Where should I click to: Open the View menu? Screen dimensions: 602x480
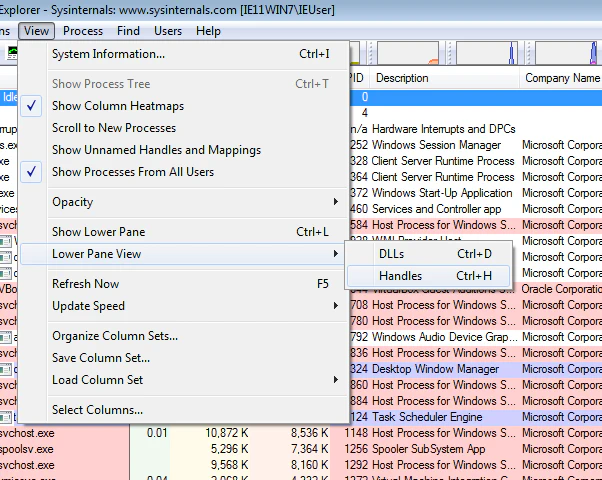point(36,31)
